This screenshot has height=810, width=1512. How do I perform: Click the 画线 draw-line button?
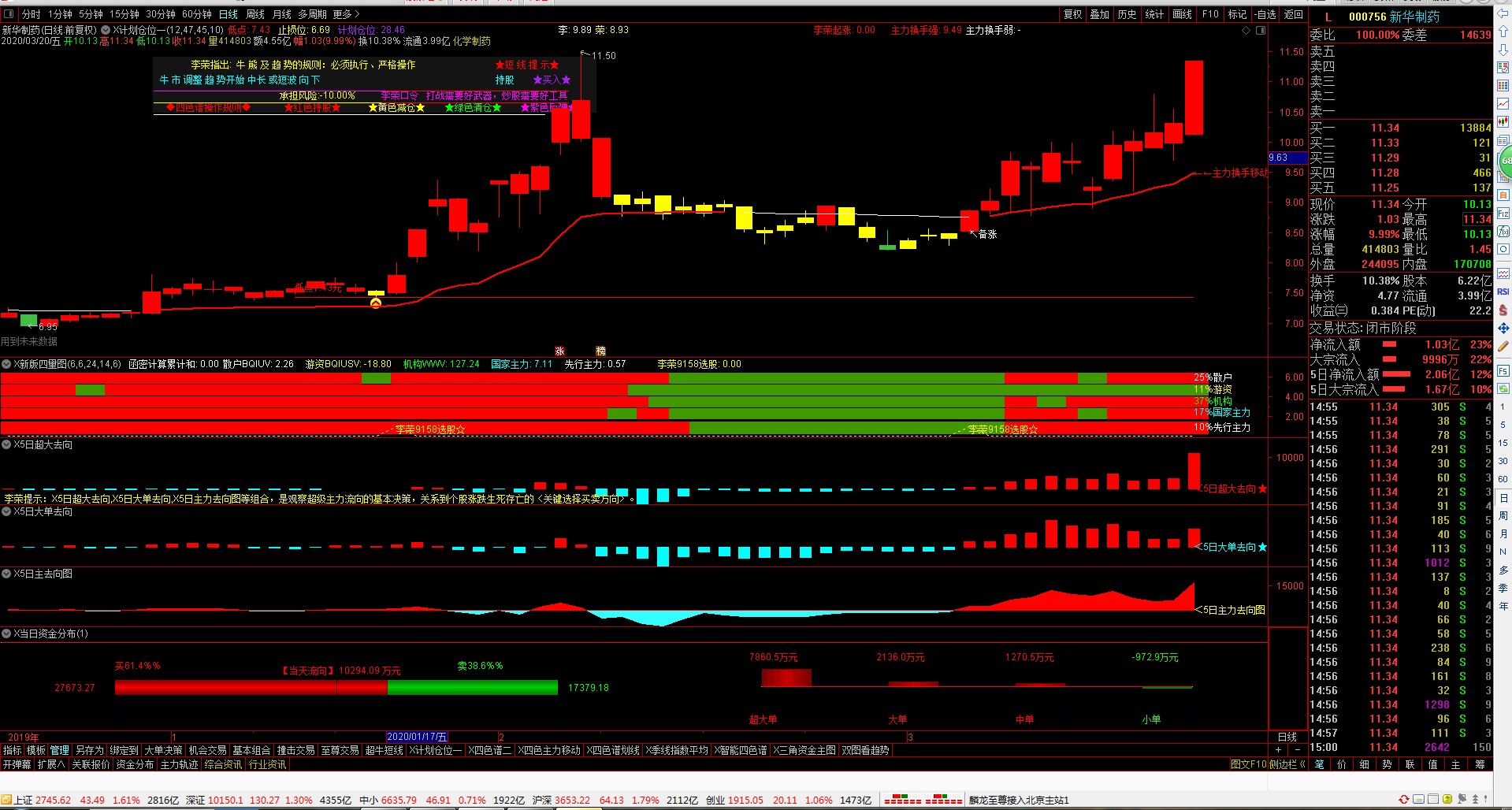[x=1183, y=14]
